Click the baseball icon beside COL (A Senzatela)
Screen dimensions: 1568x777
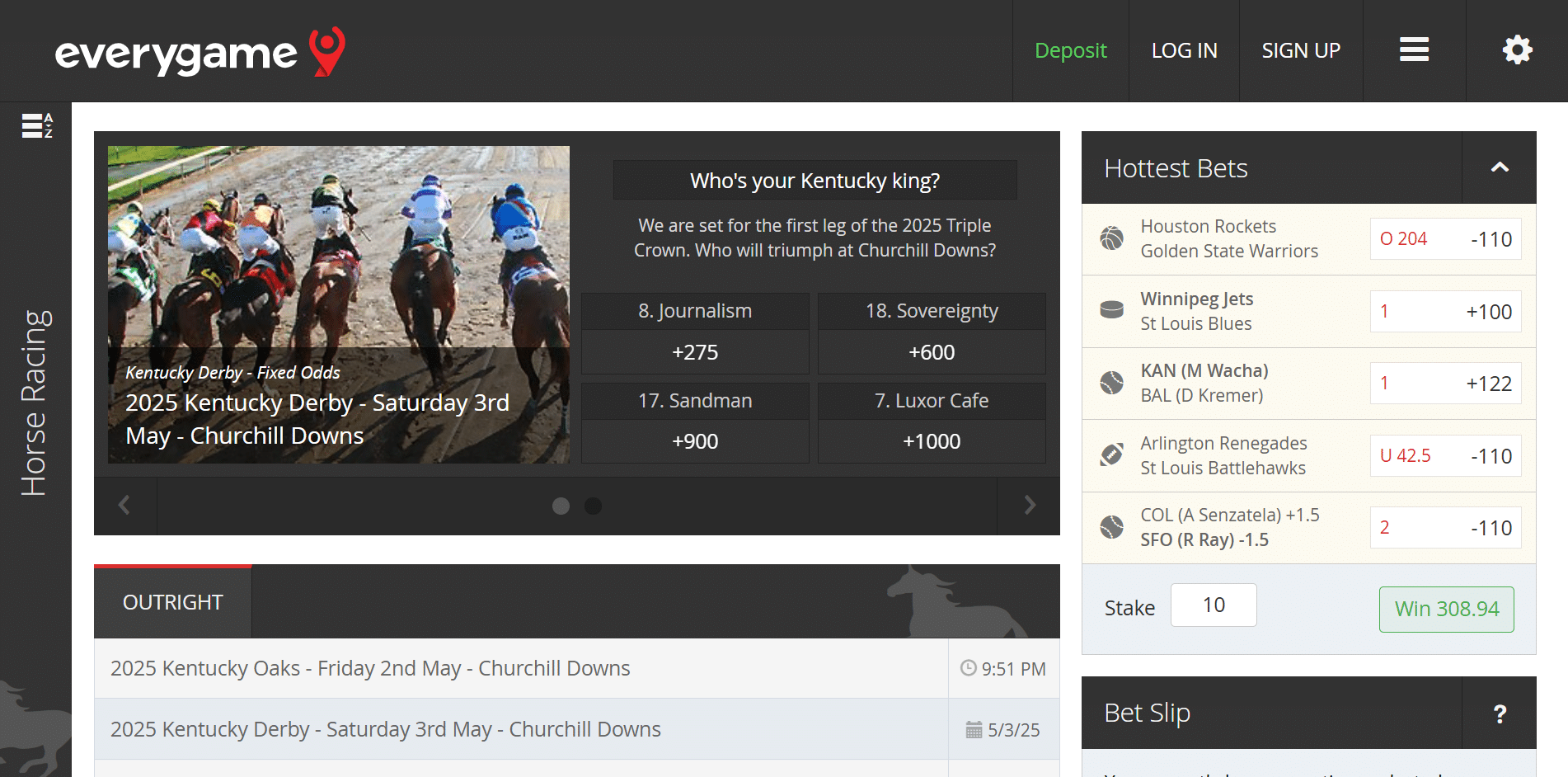(1111, 527)
